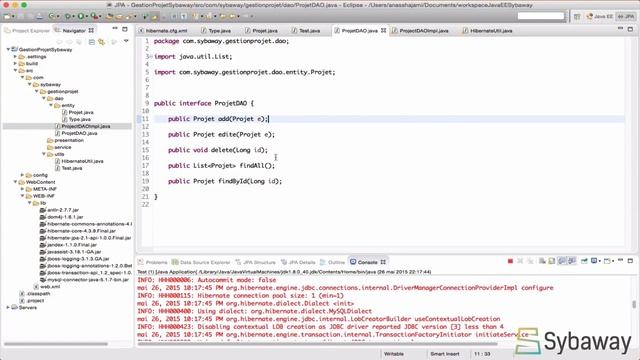Switch to the Data Source Explorer tab
Screen dimensions: 640x360
(x=201, y=262)
